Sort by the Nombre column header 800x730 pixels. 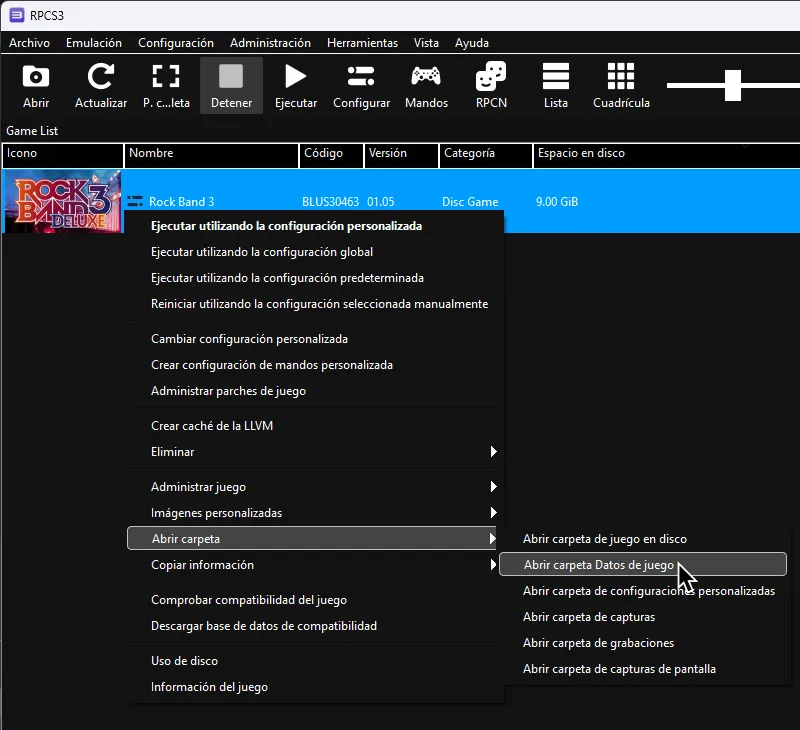tap(211, 156)
